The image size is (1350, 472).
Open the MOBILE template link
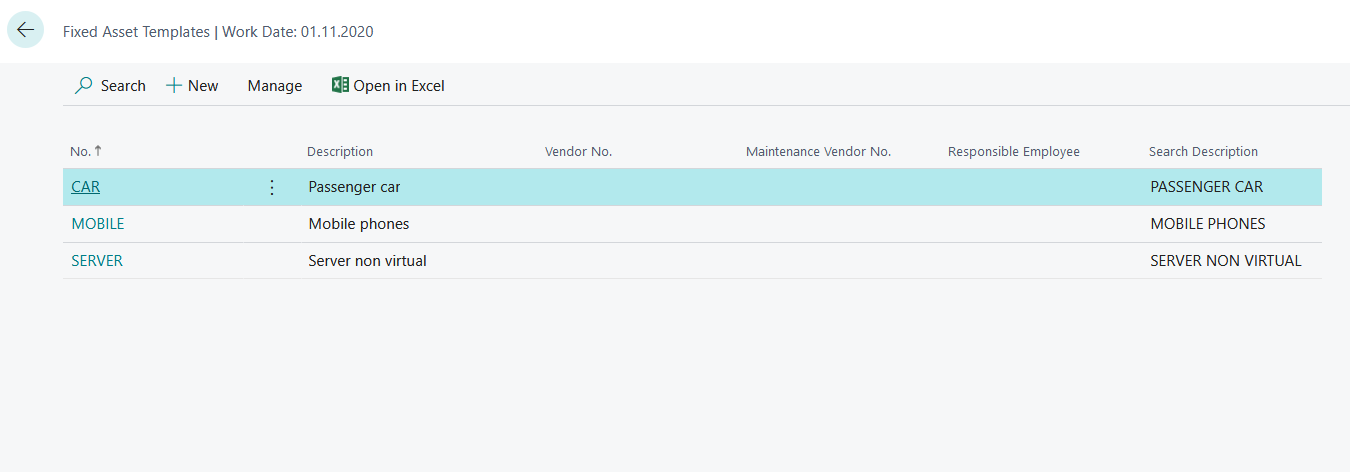(x=98, y=224)
